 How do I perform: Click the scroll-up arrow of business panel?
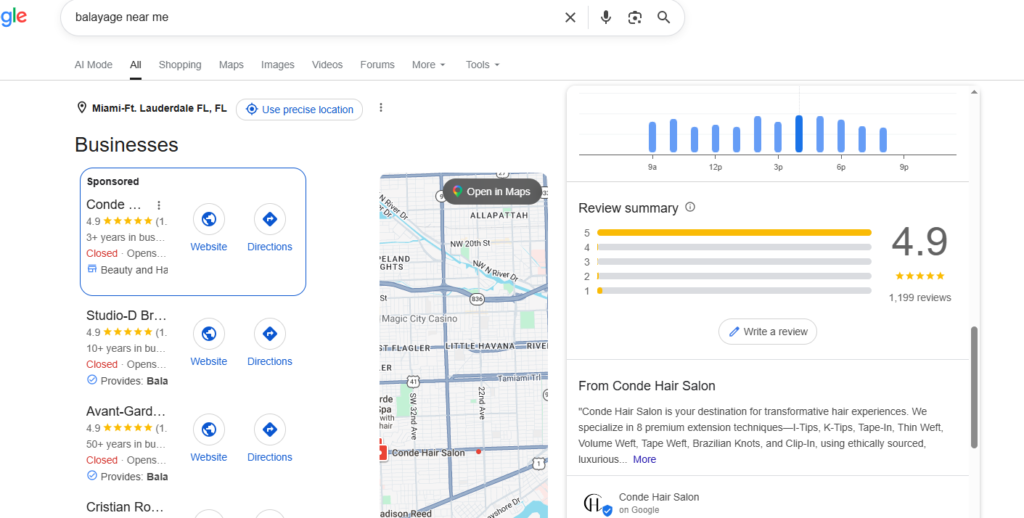(x=974, y=93)
